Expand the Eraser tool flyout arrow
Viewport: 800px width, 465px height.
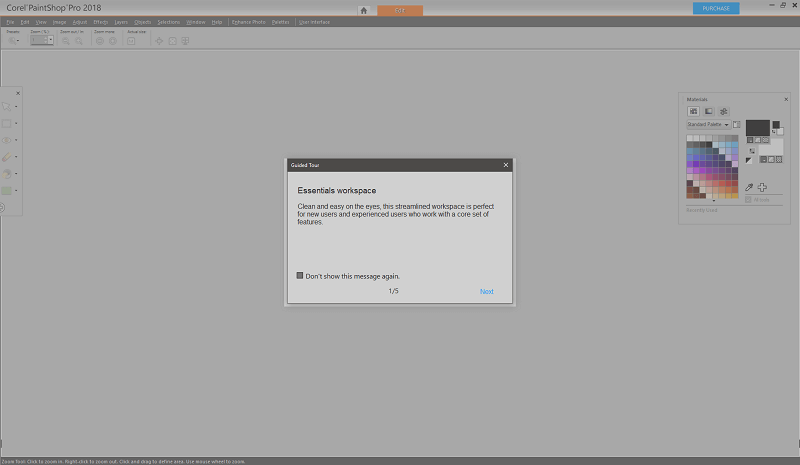tap(16, 157)
